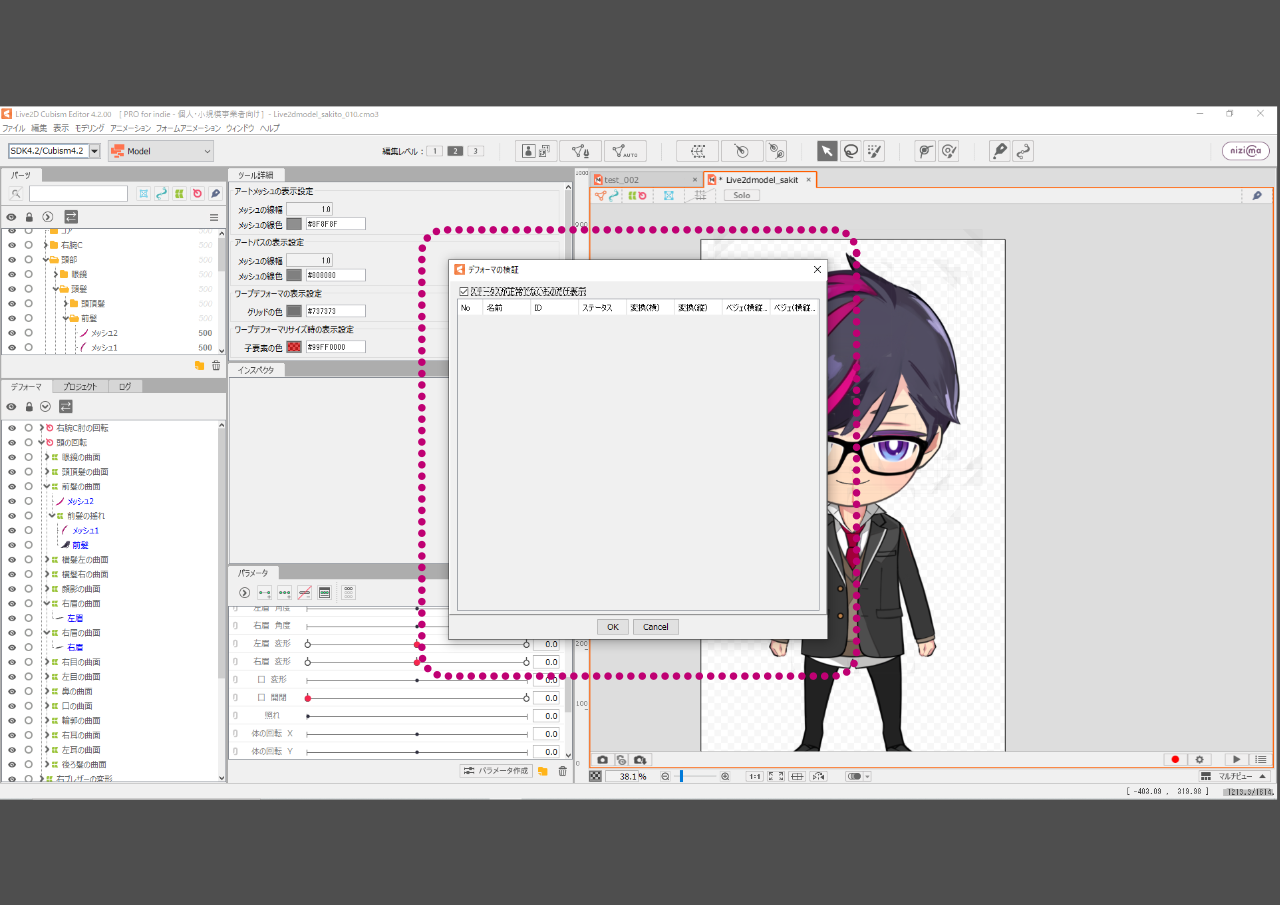This screenshot has height=905, width=1280.
Task: Switch to the プロジェクト tab
Action: [x=79, y=386]
